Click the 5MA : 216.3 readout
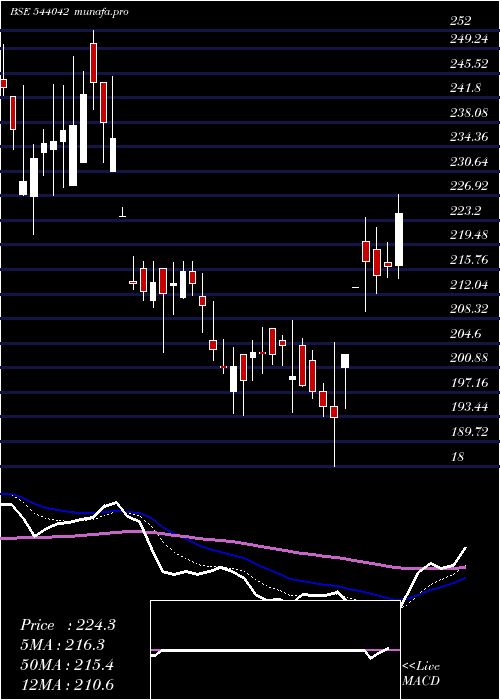Image resolution: width=500 pixels, height=700 pixels. coord(63,645)
